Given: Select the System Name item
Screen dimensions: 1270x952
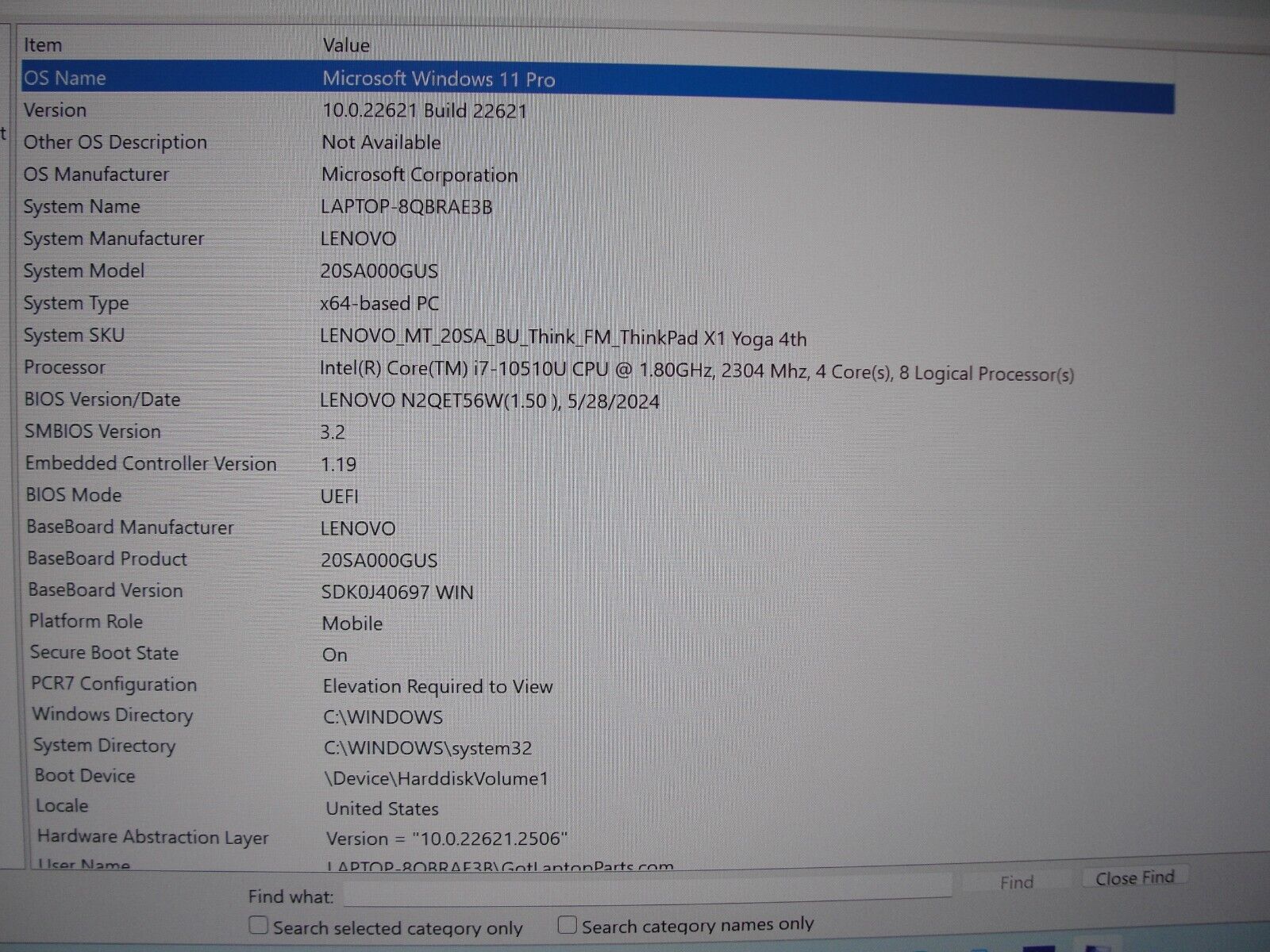Looking at the screenshot, I should [x=82, y=206].
